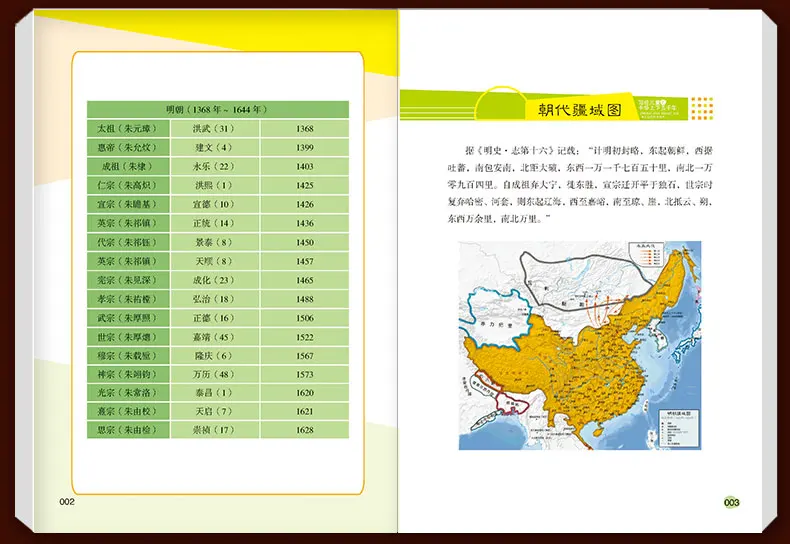Select the cell 代宗（朱祁钰）

coord(128,242)
